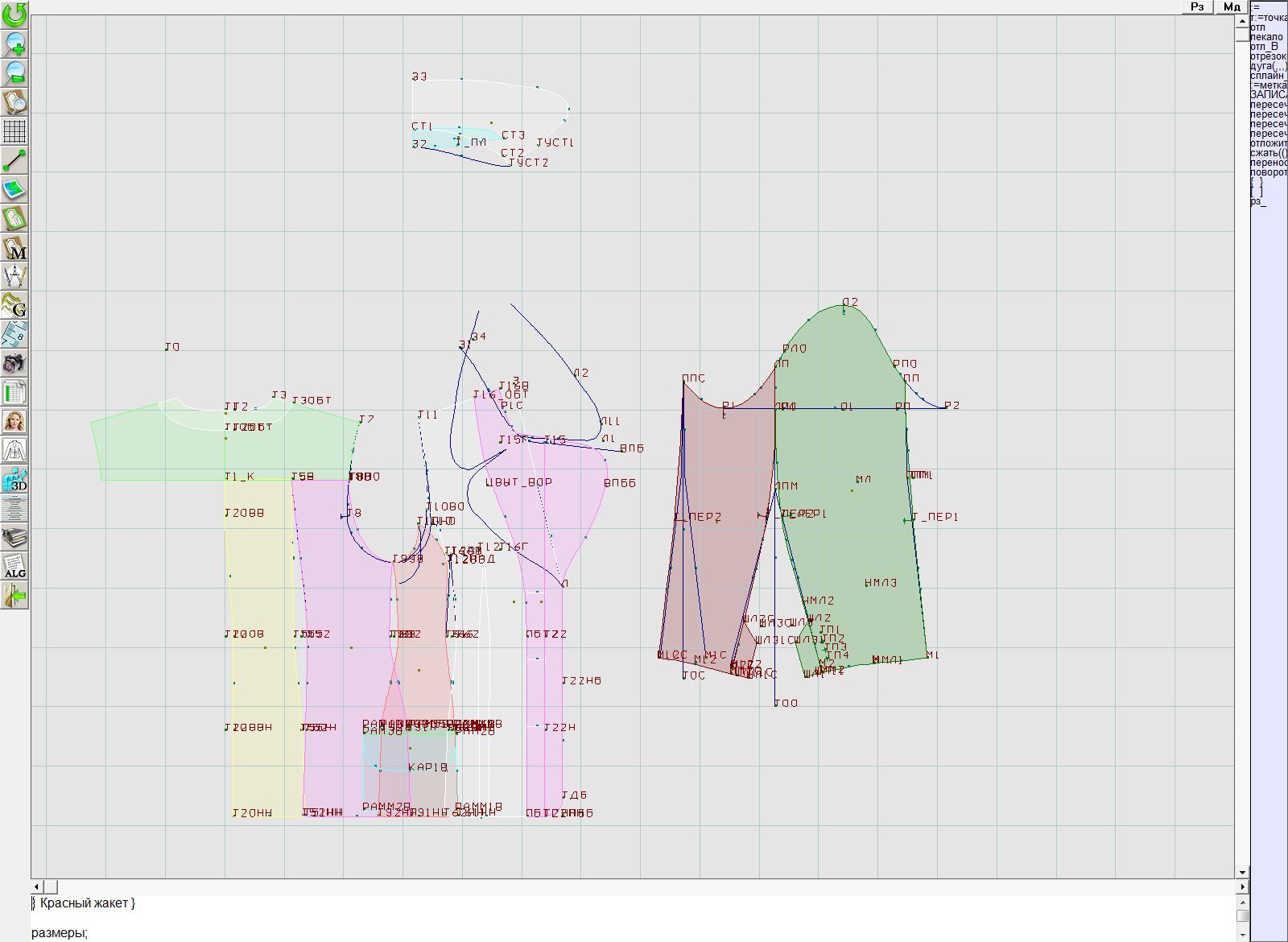The height and width of the screenshot is (942, 1288).
Task: Click the woman portrait icon
Action: [x=14, y=421]
